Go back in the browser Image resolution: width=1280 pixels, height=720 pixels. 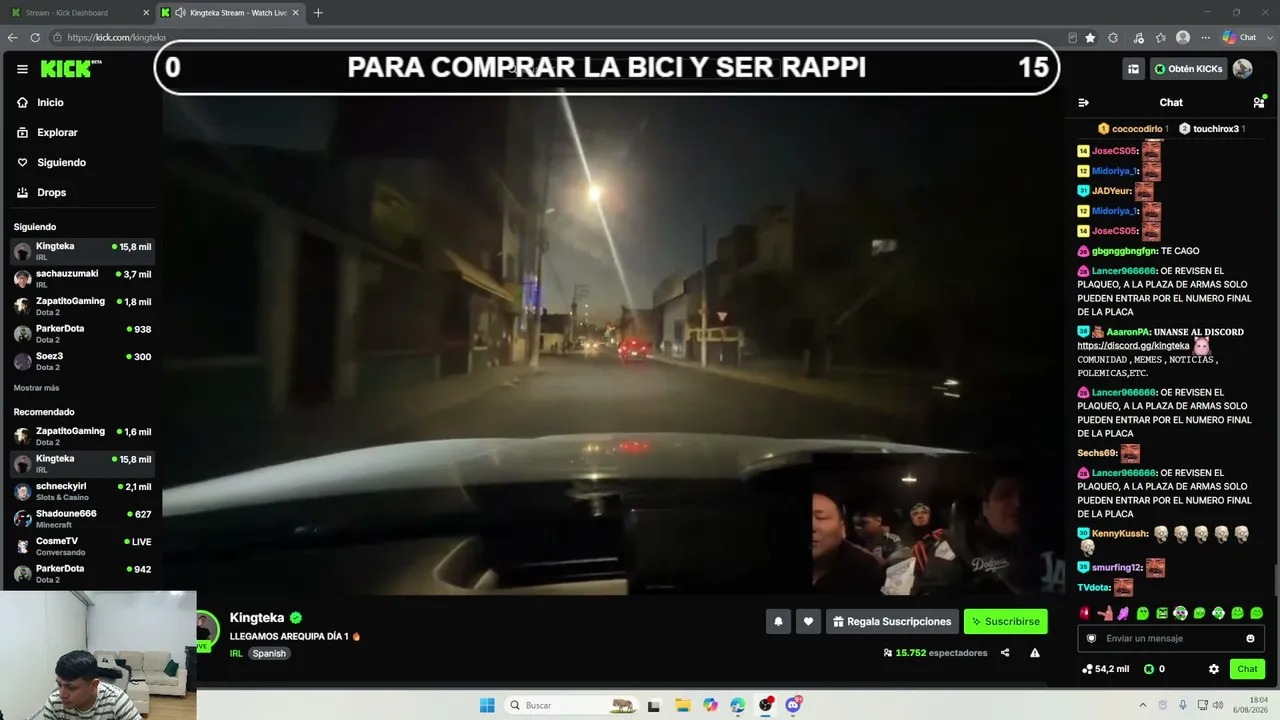12,38
